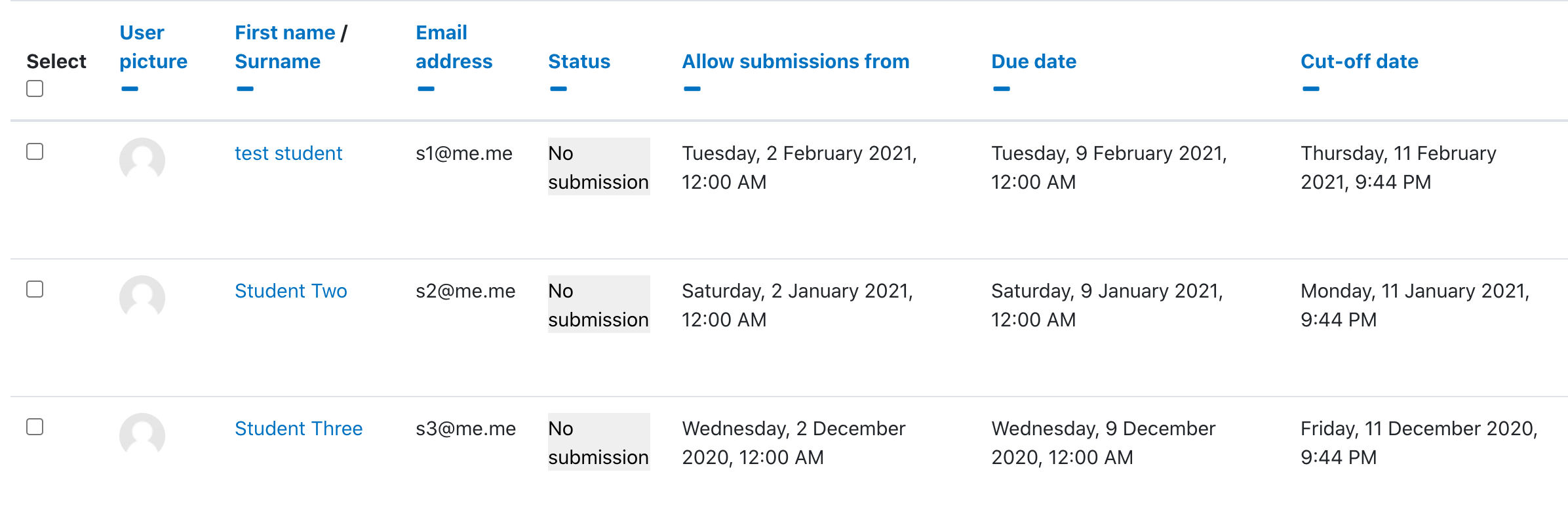Sort by the Due date column header
This screenshot has height=506, width=1568.
(1034, 62)
